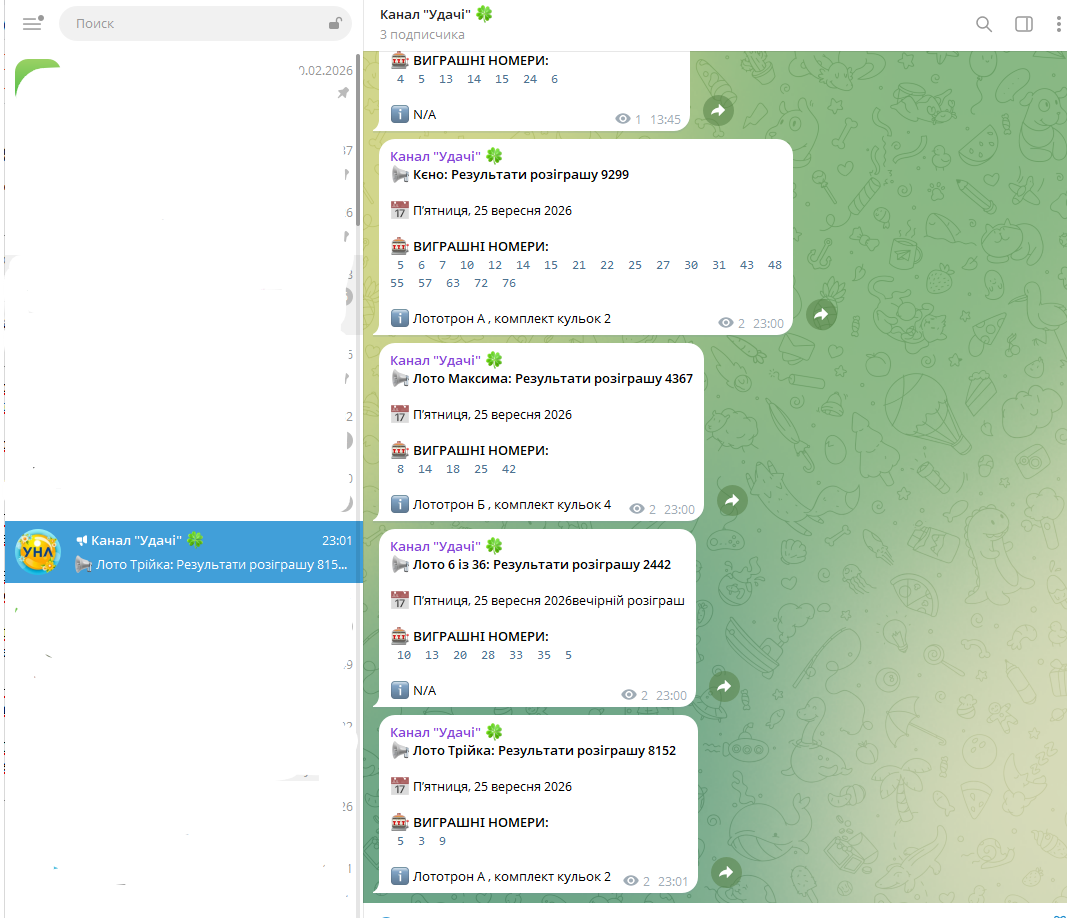Screen dimensions: 1067x918
Task: Click megaphone icon in Кено message title
Action: coord(399,175)
